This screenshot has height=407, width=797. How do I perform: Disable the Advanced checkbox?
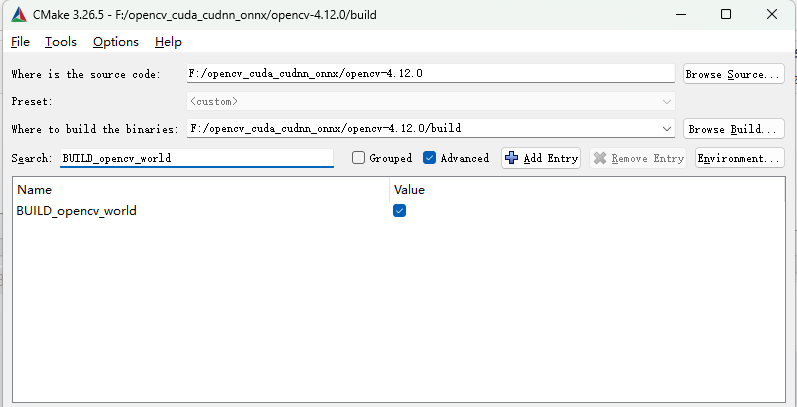pos(430,158)
